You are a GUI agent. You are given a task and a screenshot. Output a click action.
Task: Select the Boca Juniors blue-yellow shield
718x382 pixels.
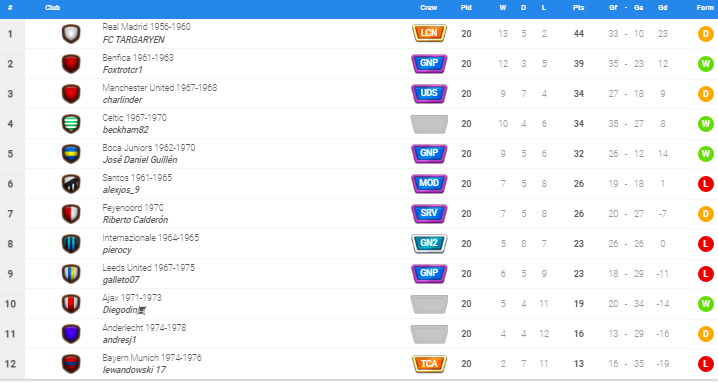point(71,154)
